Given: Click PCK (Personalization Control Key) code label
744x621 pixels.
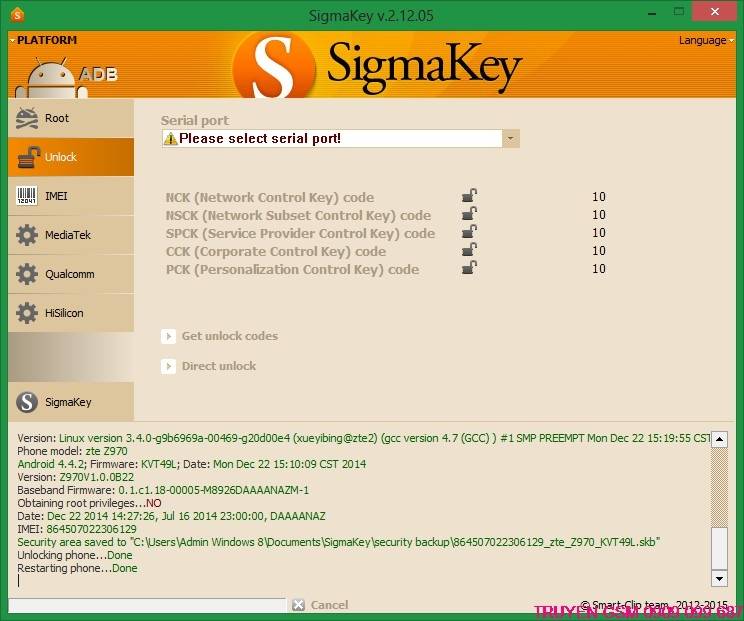Looking at the screenshot, I should [292, 269].
